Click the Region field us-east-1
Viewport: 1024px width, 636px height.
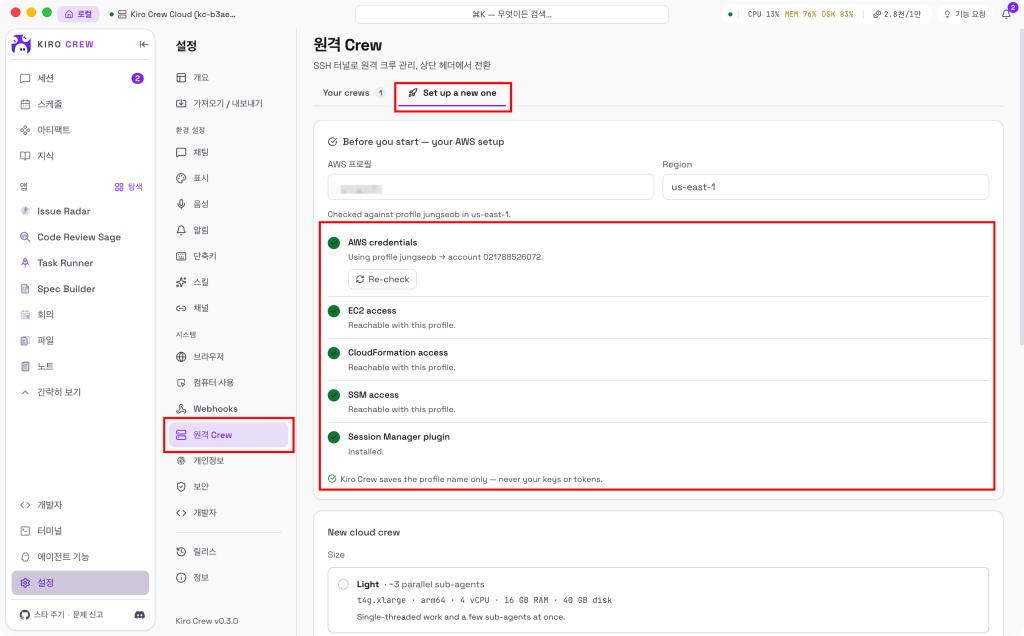(825, 187)
